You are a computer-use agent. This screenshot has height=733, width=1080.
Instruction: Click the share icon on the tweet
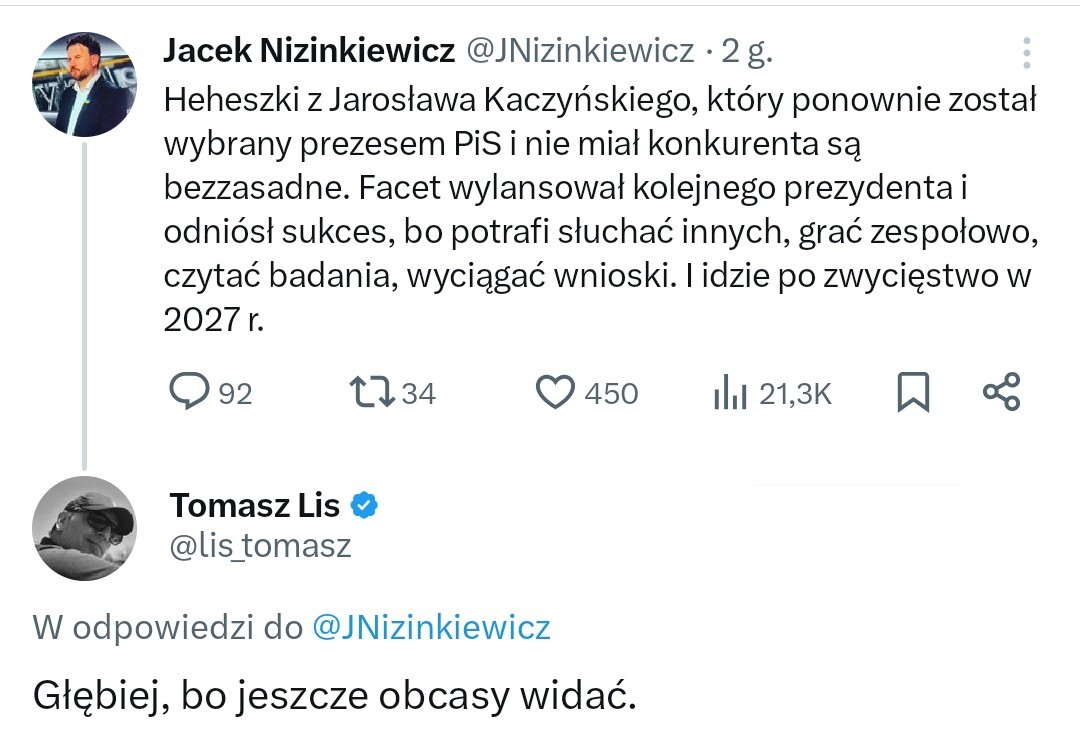tap(1001, 392)
